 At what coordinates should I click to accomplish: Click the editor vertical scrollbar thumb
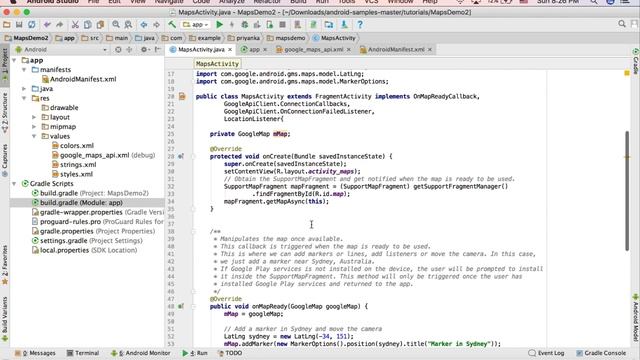(627, 191)
